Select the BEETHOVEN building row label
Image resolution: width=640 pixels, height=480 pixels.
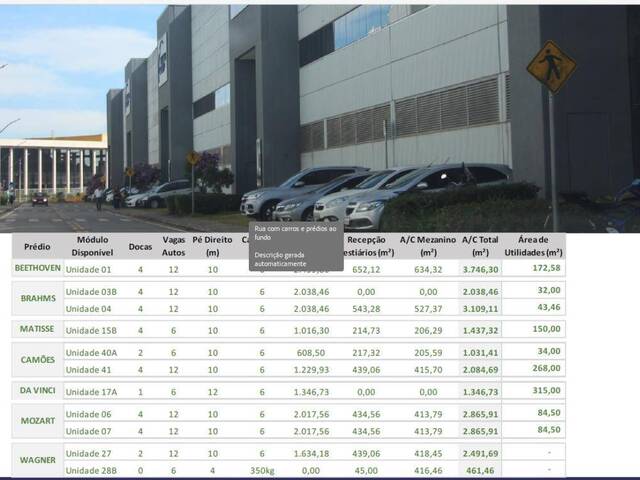click(x=37, y=269)
